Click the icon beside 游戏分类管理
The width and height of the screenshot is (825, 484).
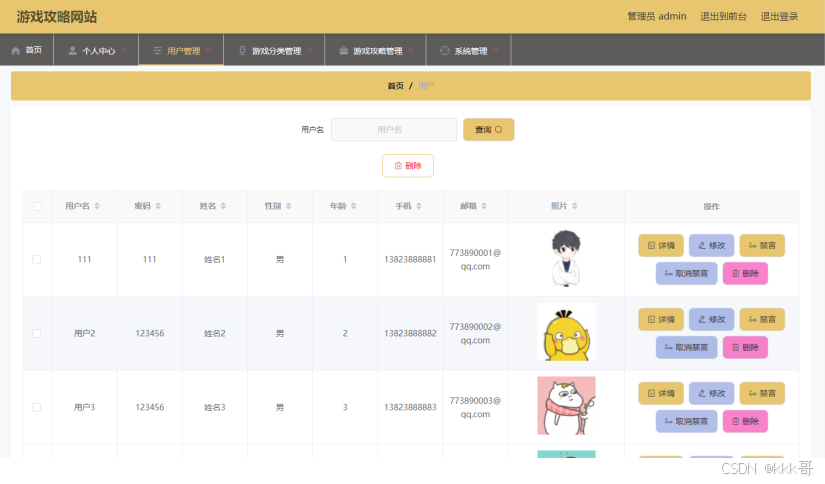pyautogui.click(x=243, y=51)
